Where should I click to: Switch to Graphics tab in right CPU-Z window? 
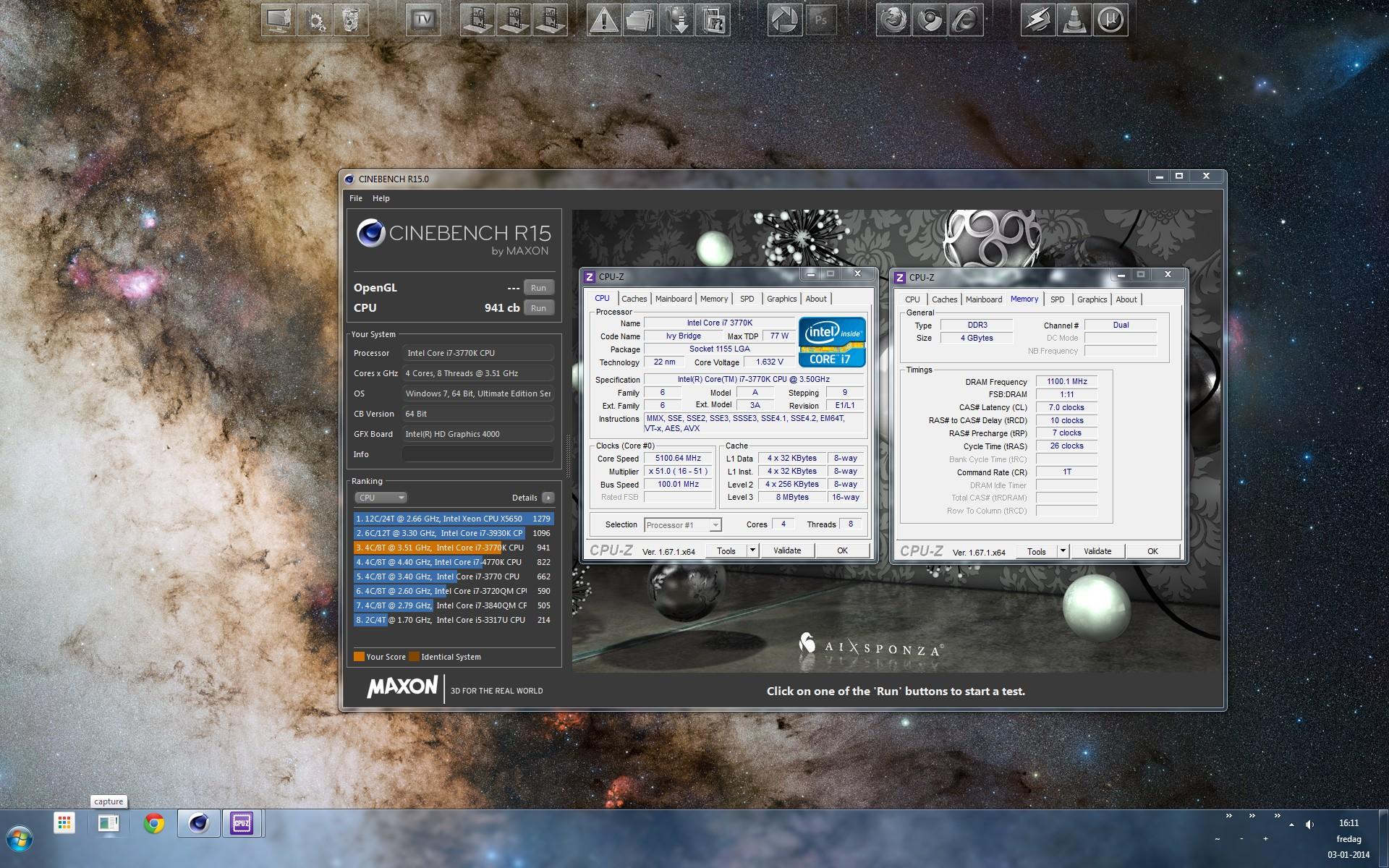click(x=1092, y=299)
